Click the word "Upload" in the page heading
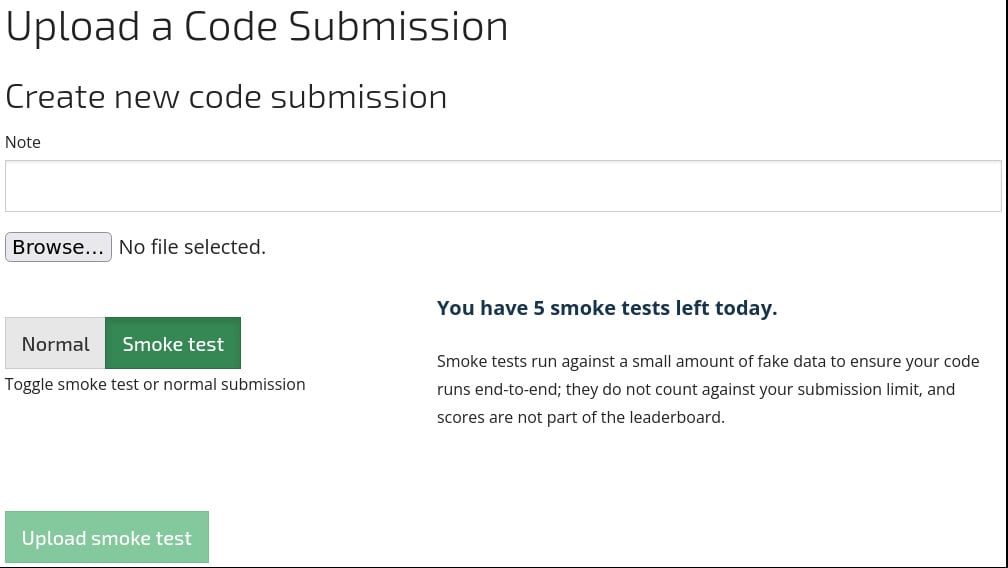This screenshot has height=568, width=1008. pyautogui.click(x=72, y=27)
